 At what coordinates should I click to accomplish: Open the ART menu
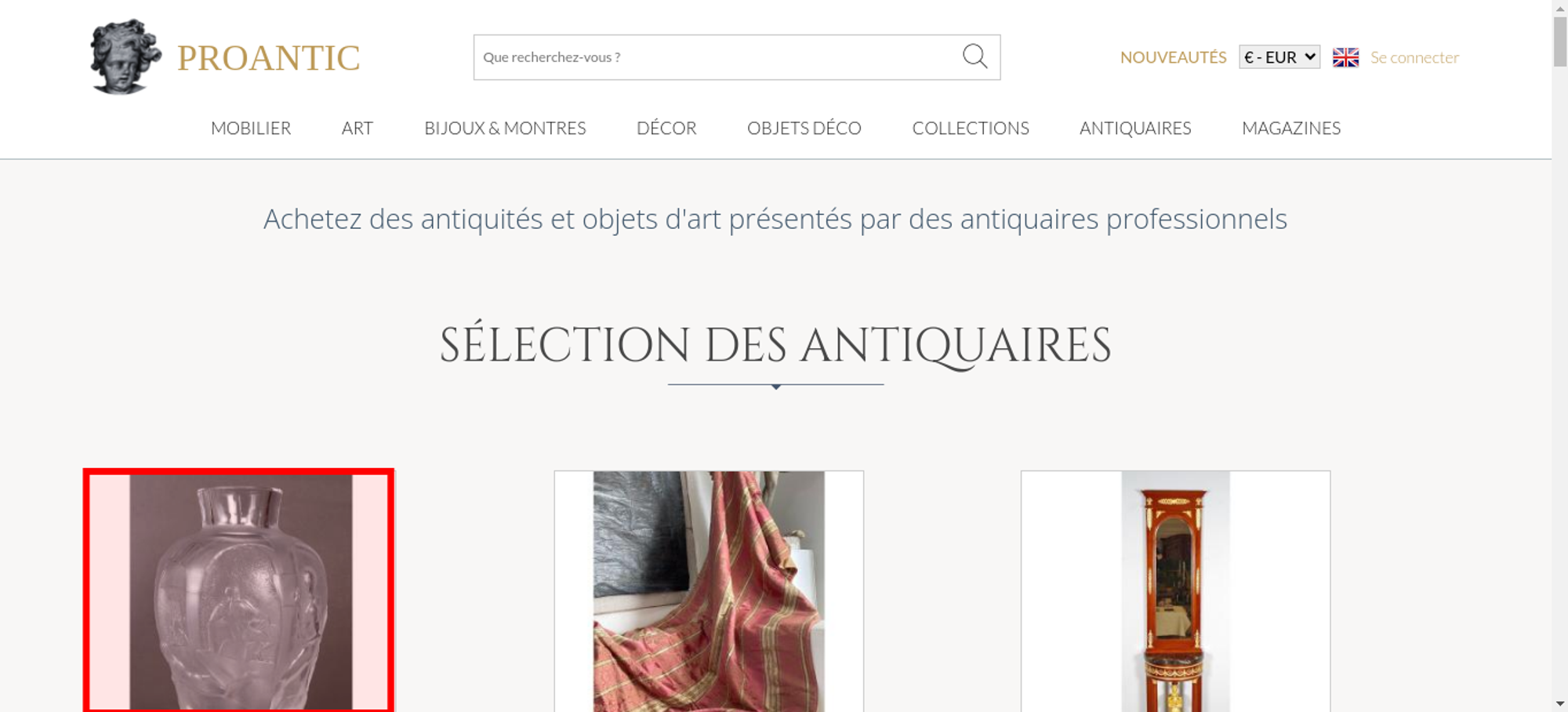coord(358,128)
